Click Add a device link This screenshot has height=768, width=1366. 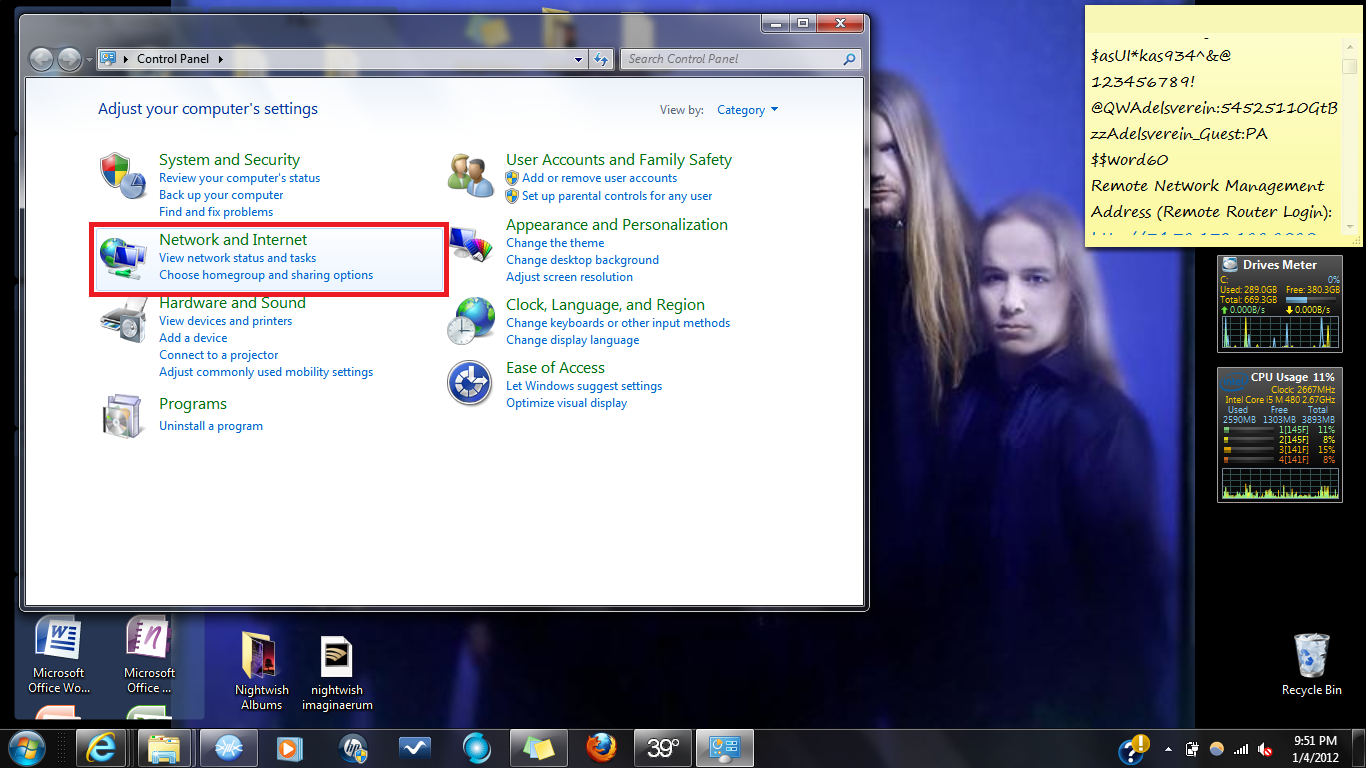(193, 338)
